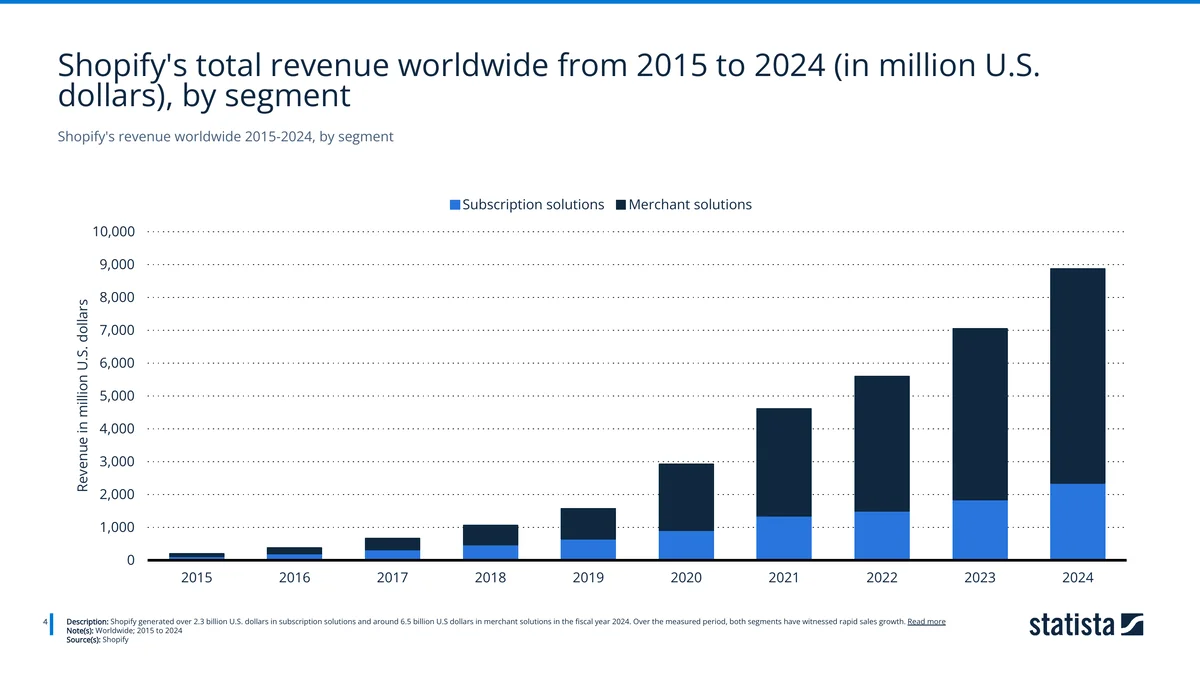Open the 'Read more' link
The image size is (1200, 675).
tap(925, 621)
